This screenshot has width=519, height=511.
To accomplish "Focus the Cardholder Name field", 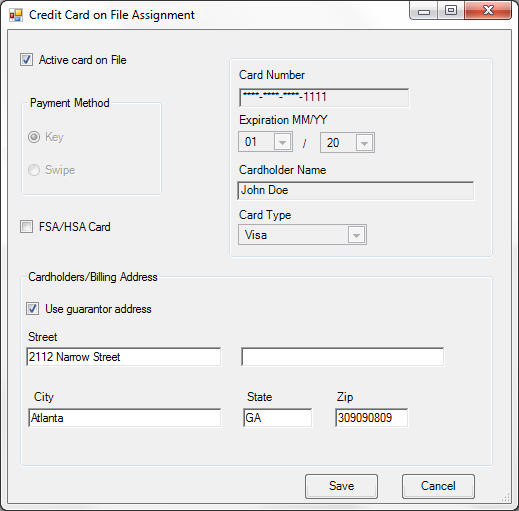I will 356,190.
